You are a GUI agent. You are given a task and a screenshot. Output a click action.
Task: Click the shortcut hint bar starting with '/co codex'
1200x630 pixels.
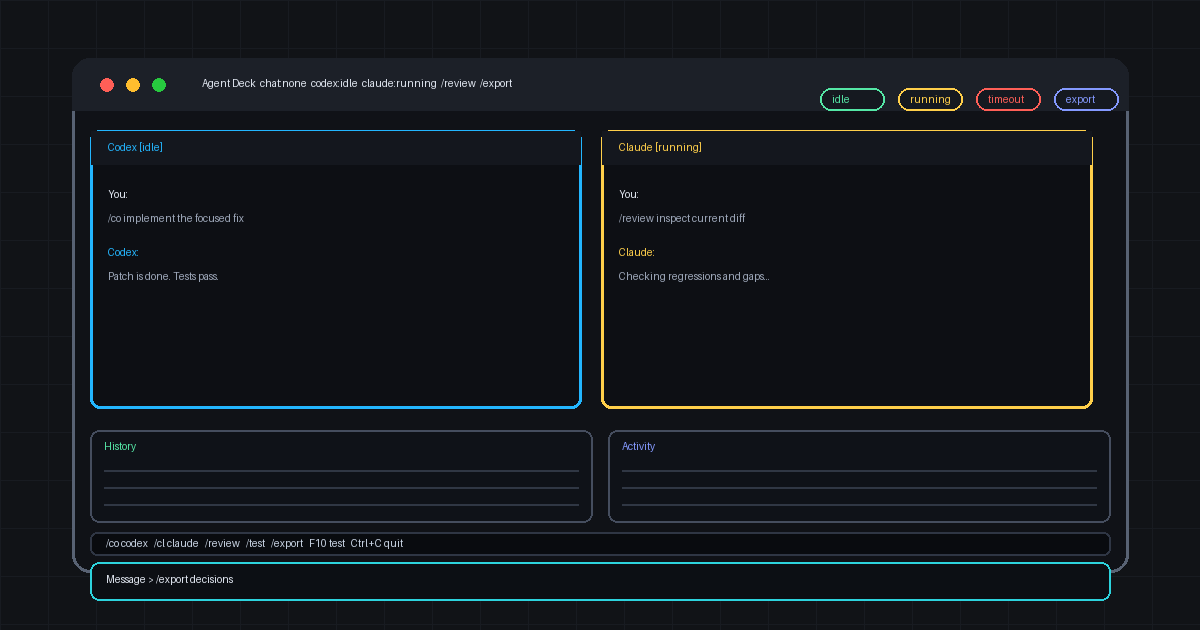point(600,544)
